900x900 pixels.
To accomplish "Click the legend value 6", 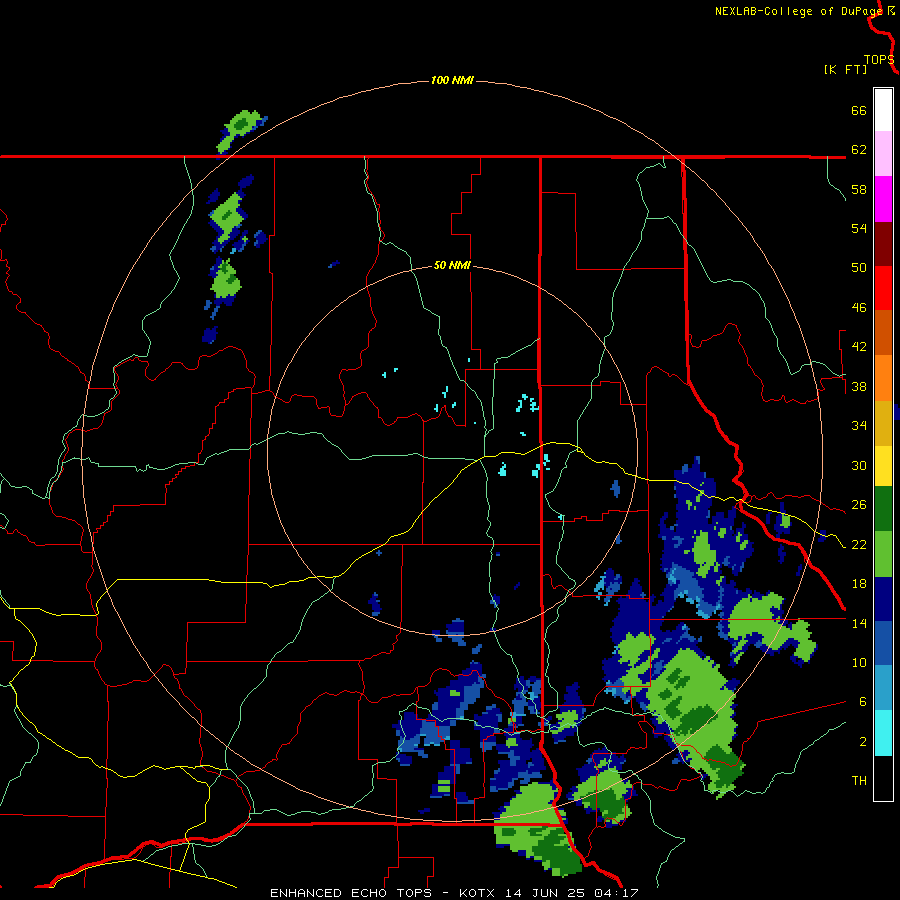I will point(862,702).
